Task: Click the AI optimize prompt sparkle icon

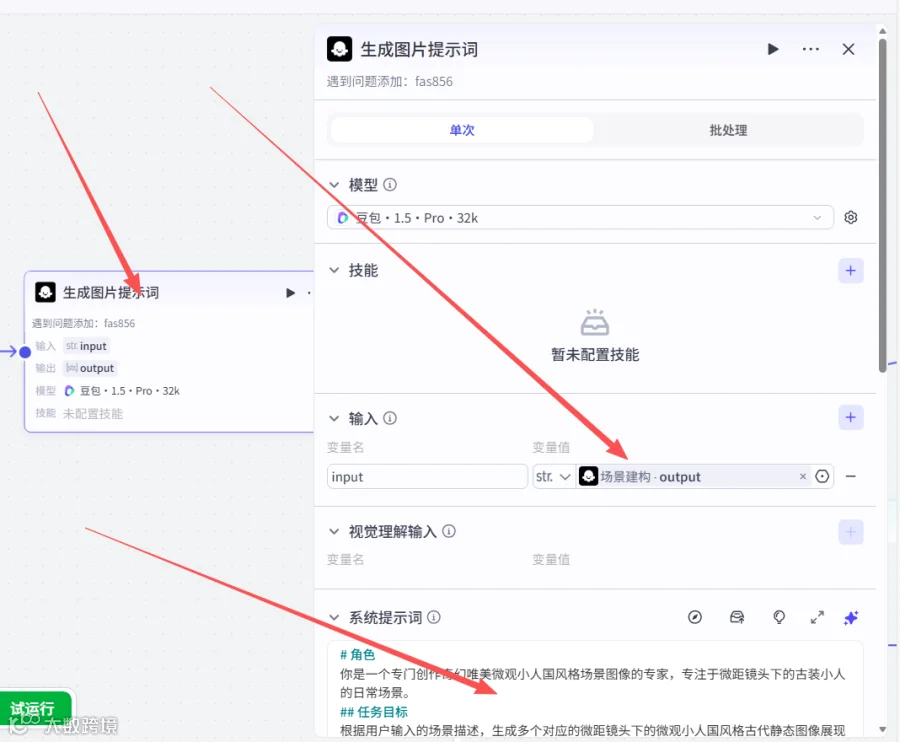Action: pyautogui.click(x=851, y=617)
